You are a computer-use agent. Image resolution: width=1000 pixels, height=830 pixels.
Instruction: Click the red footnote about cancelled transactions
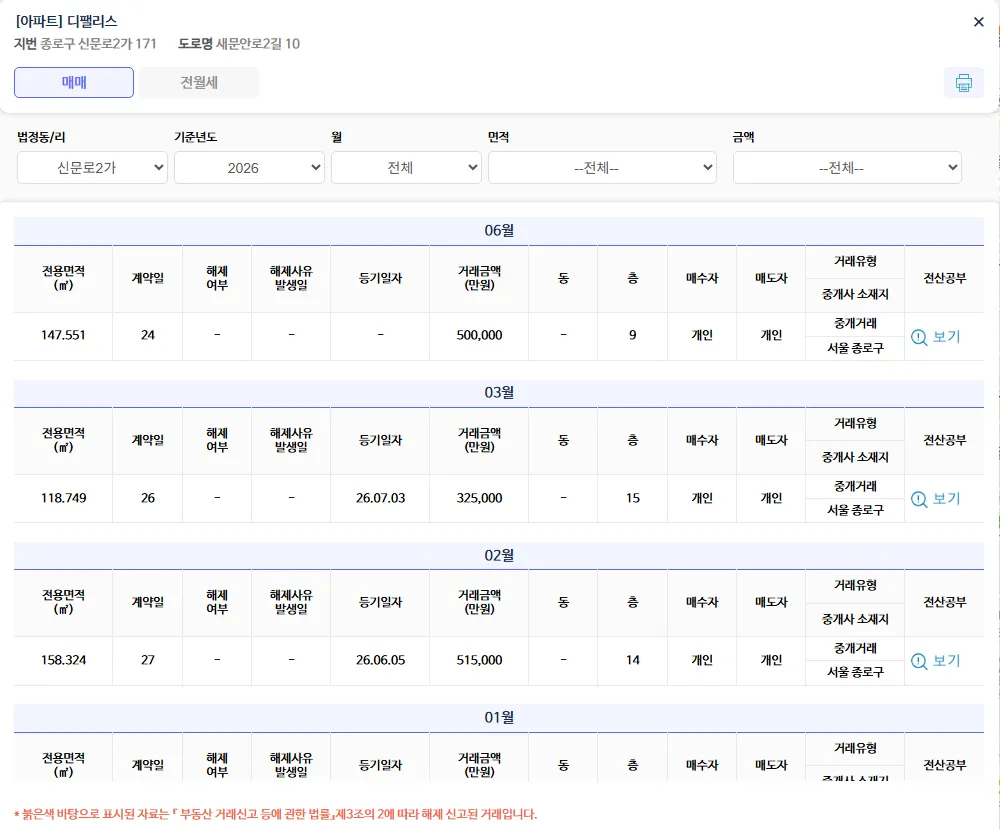pyautogui.click(x=276, y=814)
